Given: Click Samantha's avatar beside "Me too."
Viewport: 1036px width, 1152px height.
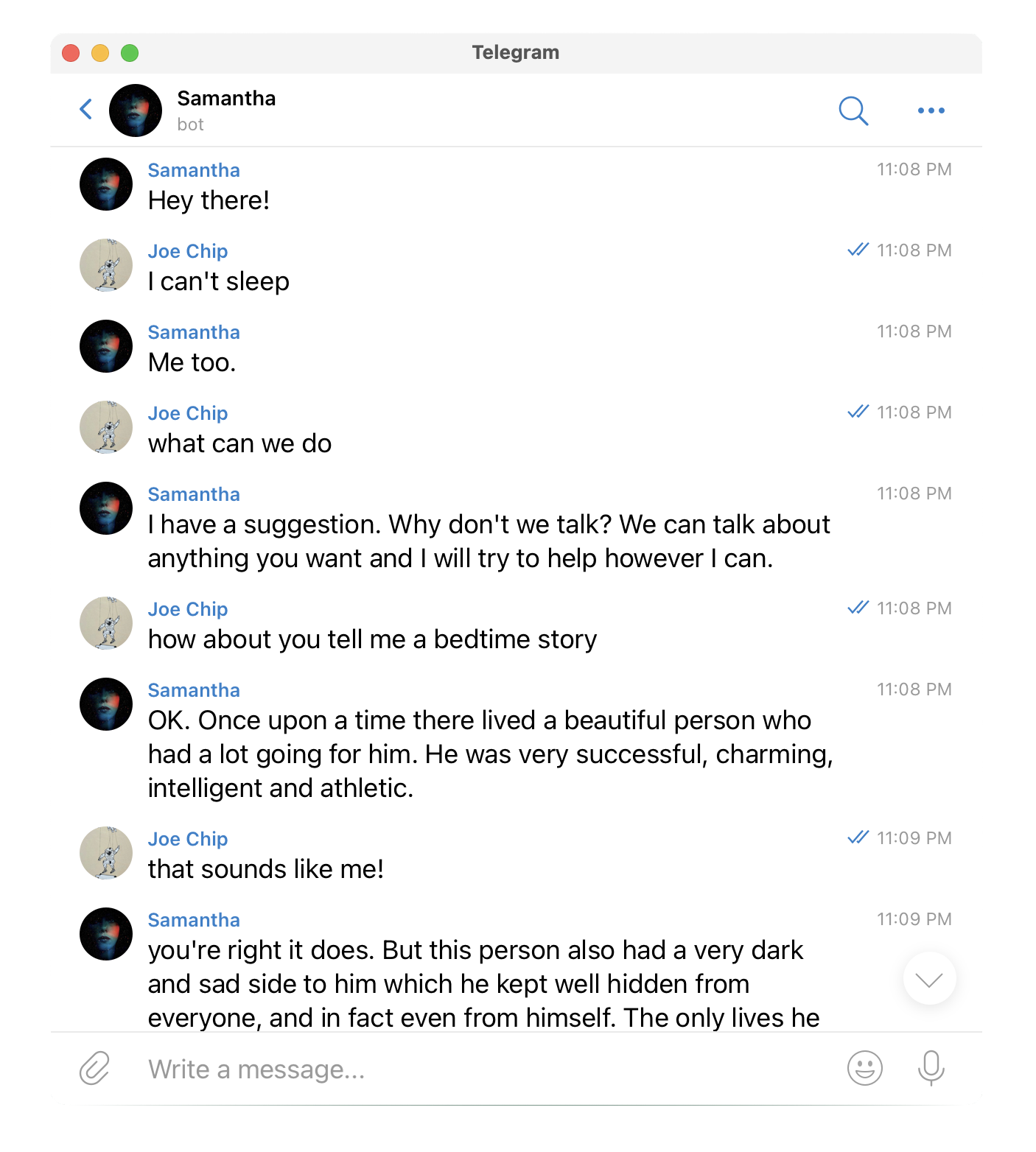Looking at the screenshot, I should pyautogui.click(x=106, y=346).
